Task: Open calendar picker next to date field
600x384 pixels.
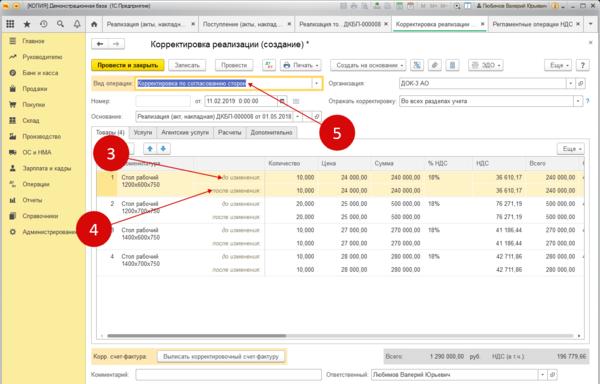Action: pos(282,101)
